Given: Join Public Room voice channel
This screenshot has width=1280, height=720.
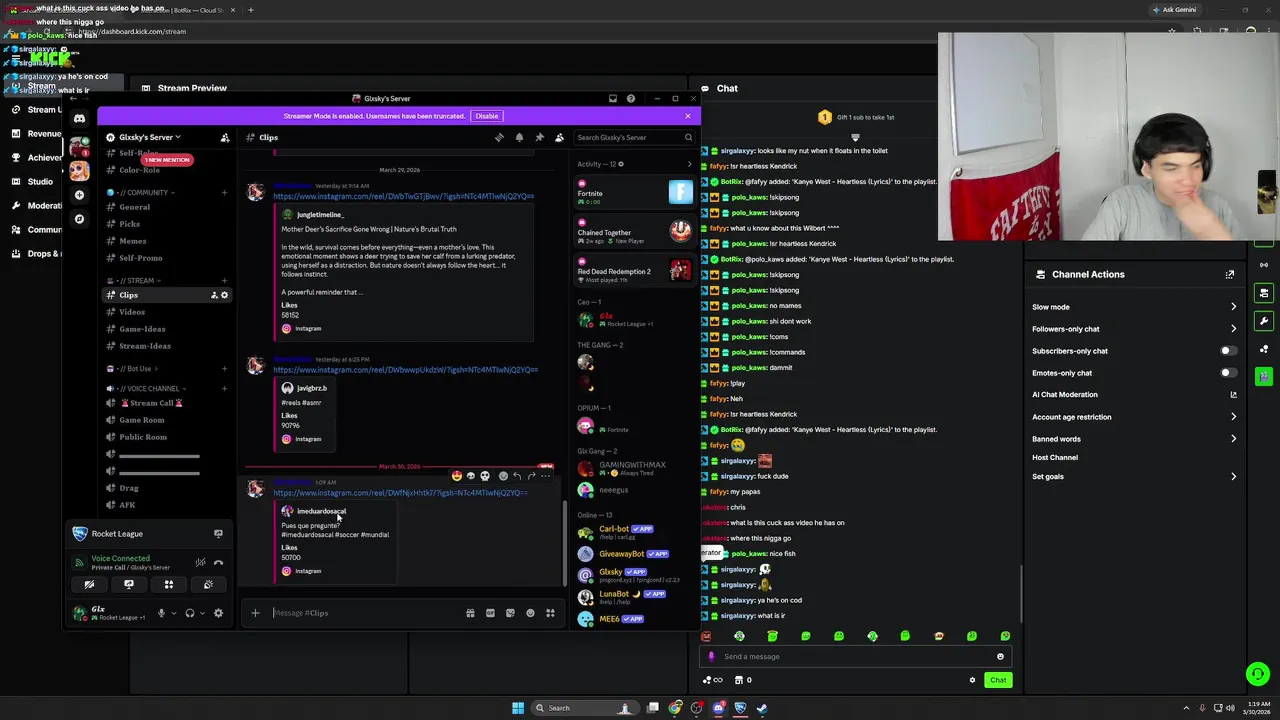Looking at the screenshot, I should (x=142, y=437).
